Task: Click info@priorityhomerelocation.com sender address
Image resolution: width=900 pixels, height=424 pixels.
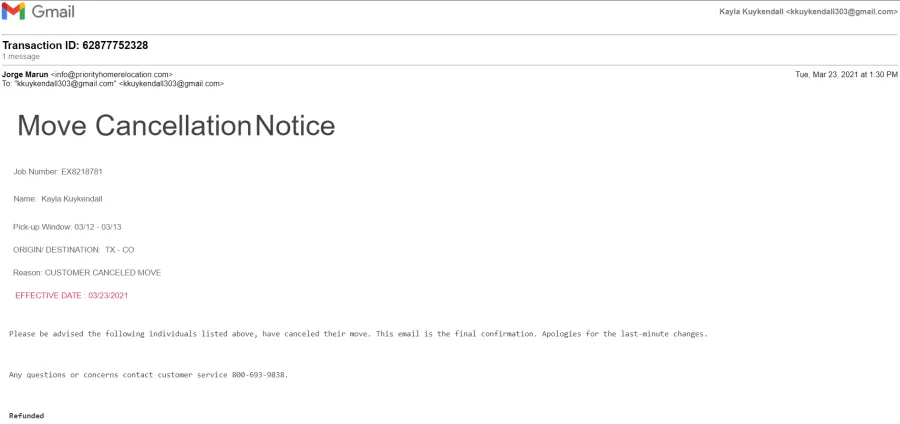Action: click(111, 75)
